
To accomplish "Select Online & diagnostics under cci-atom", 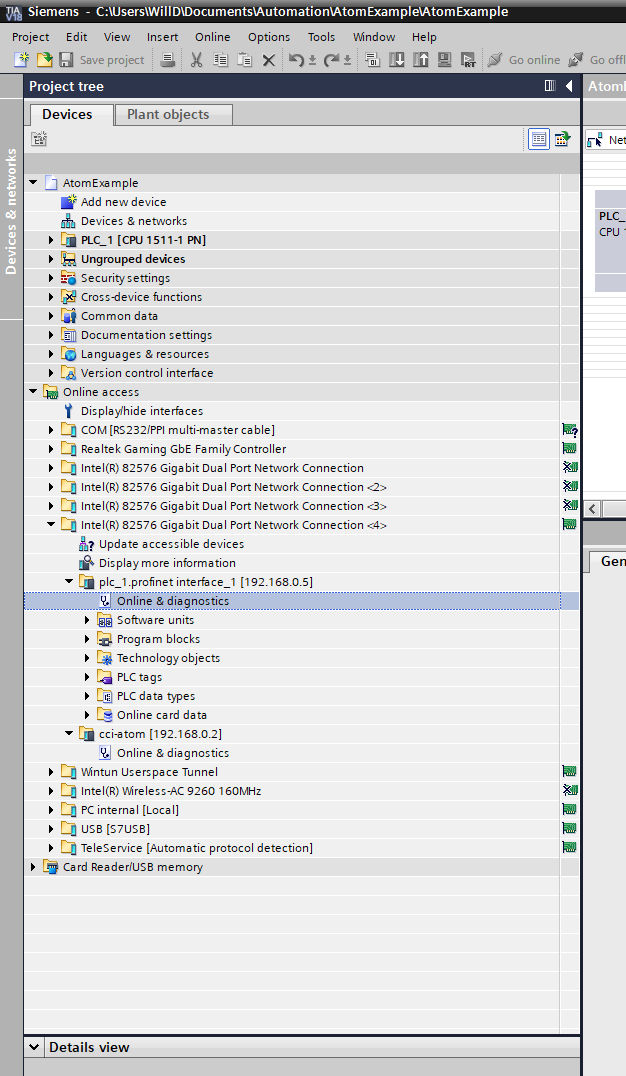I will pos(172,753).
